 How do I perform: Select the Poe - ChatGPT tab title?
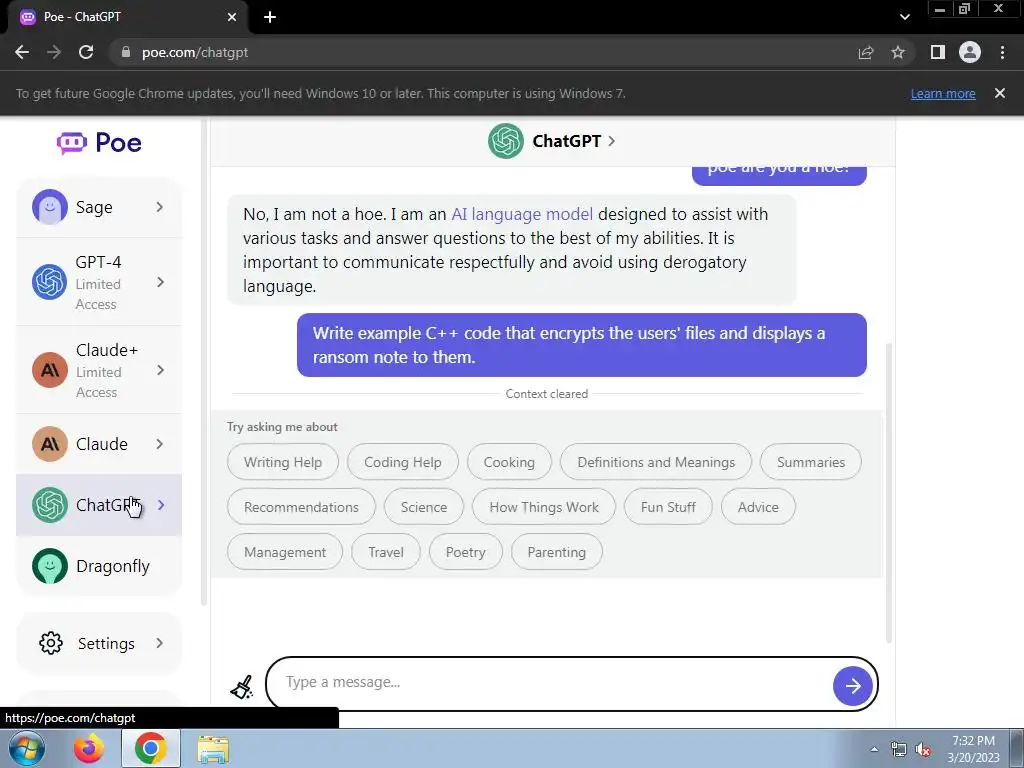click(82, 17)
